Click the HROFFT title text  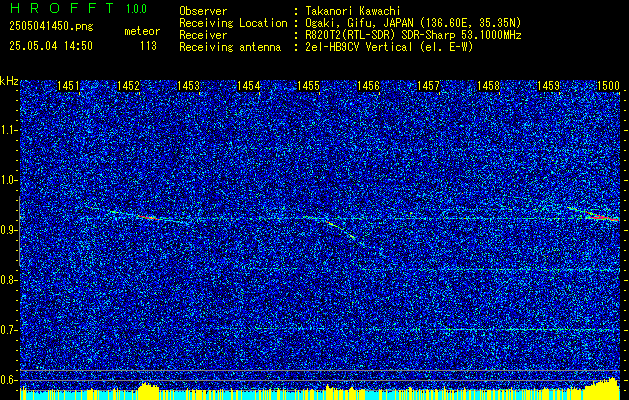click(63, 8)
